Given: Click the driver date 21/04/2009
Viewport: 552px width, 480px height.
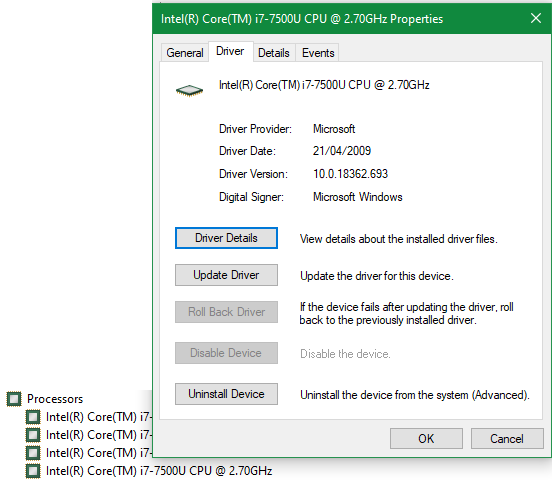Looking at the screenshot, I should coord(342,151).
